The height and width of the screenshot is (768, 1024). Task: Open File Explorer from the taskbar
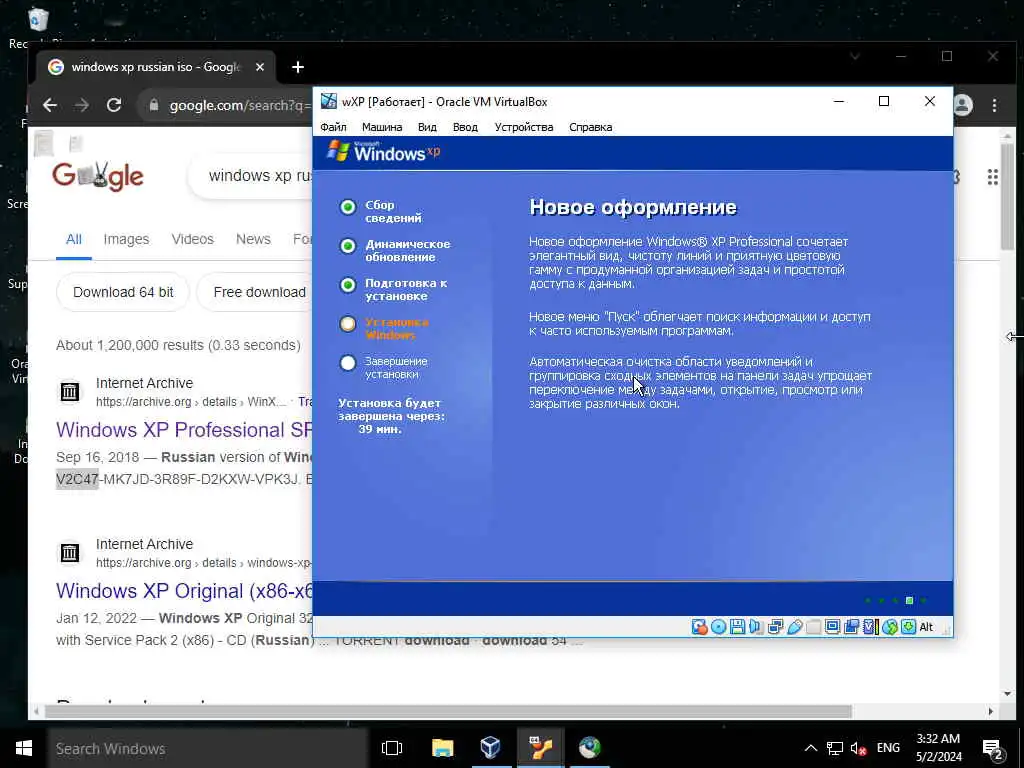tap(442, 748)
